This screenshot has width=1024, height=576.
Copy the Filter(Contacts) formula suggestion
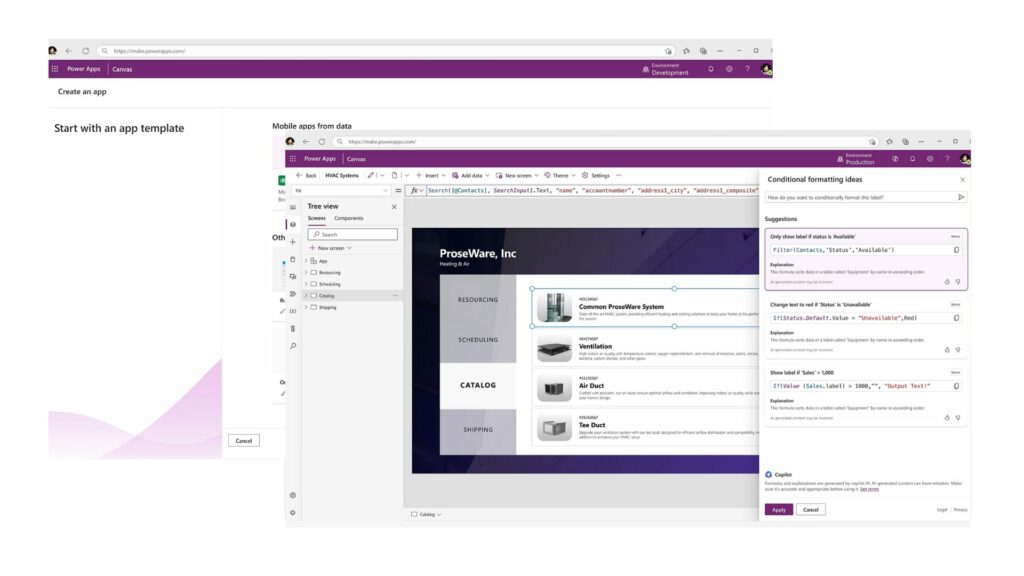tap(956, 250)
